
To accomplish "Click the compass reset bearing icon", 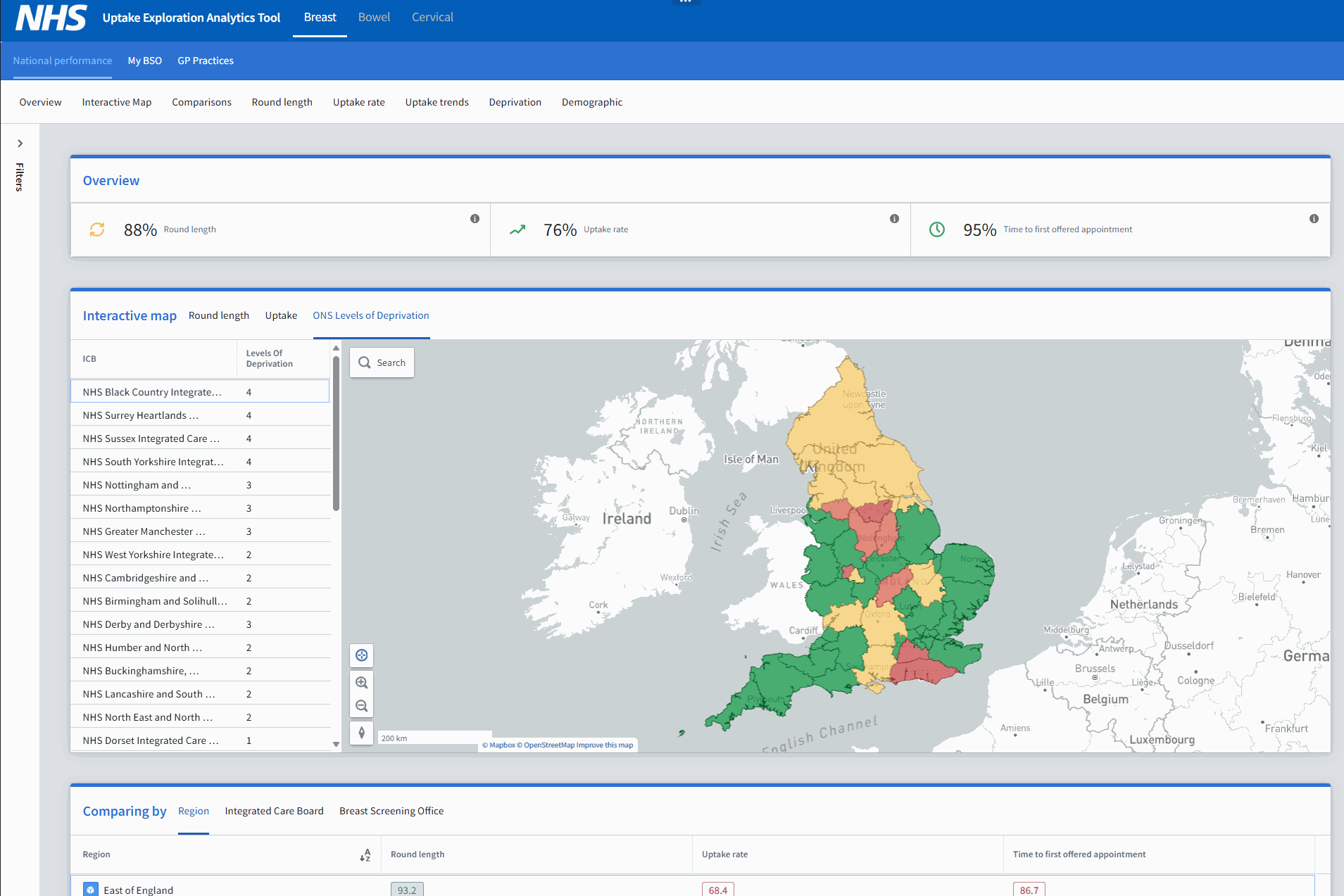I will click(361, 733).
